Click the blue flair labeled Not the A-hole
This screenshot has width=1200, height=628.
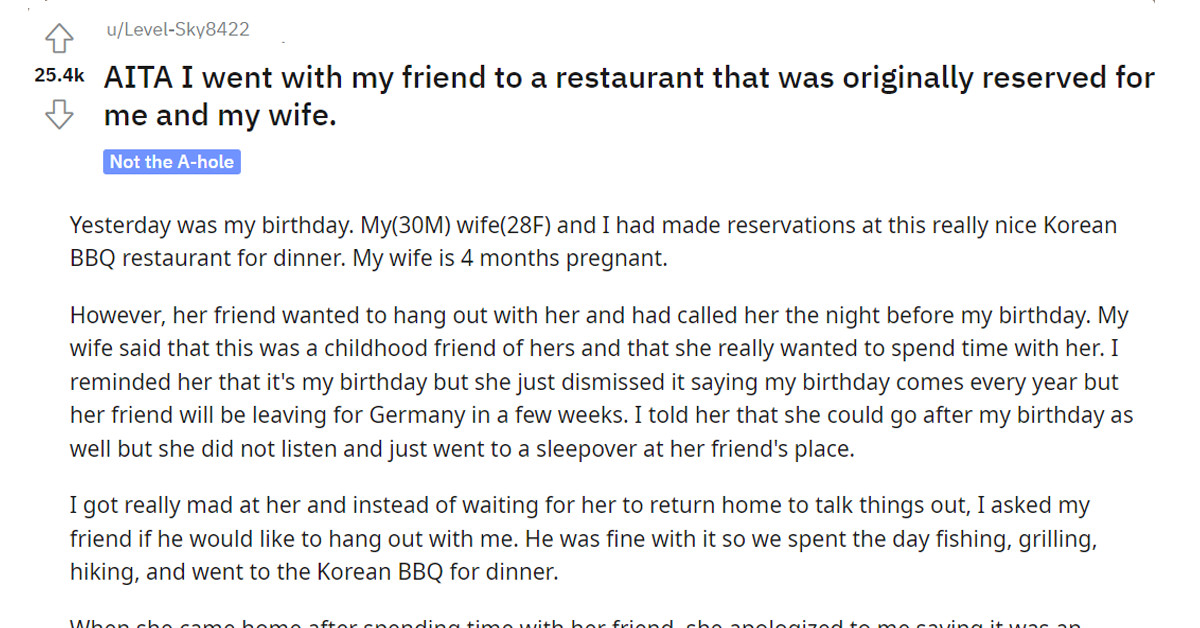(x=171, y=161)
